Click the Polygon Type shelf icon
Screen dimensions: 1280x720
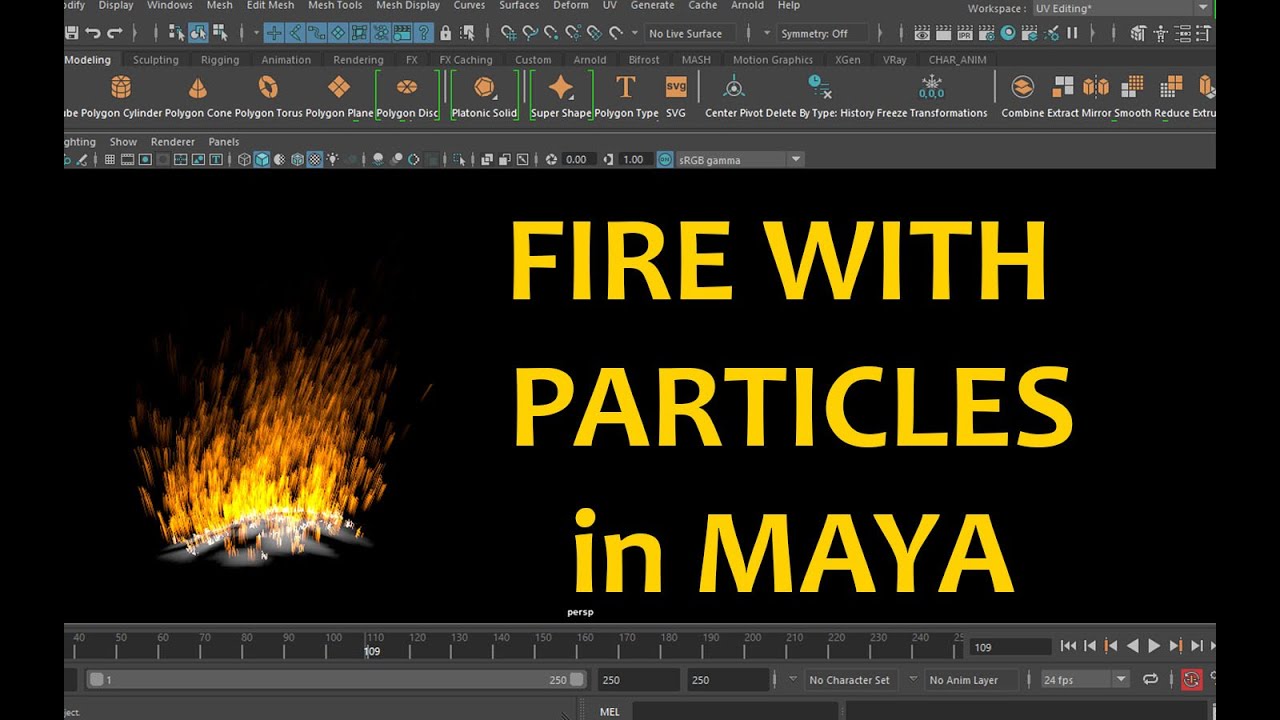click(626, 87)
